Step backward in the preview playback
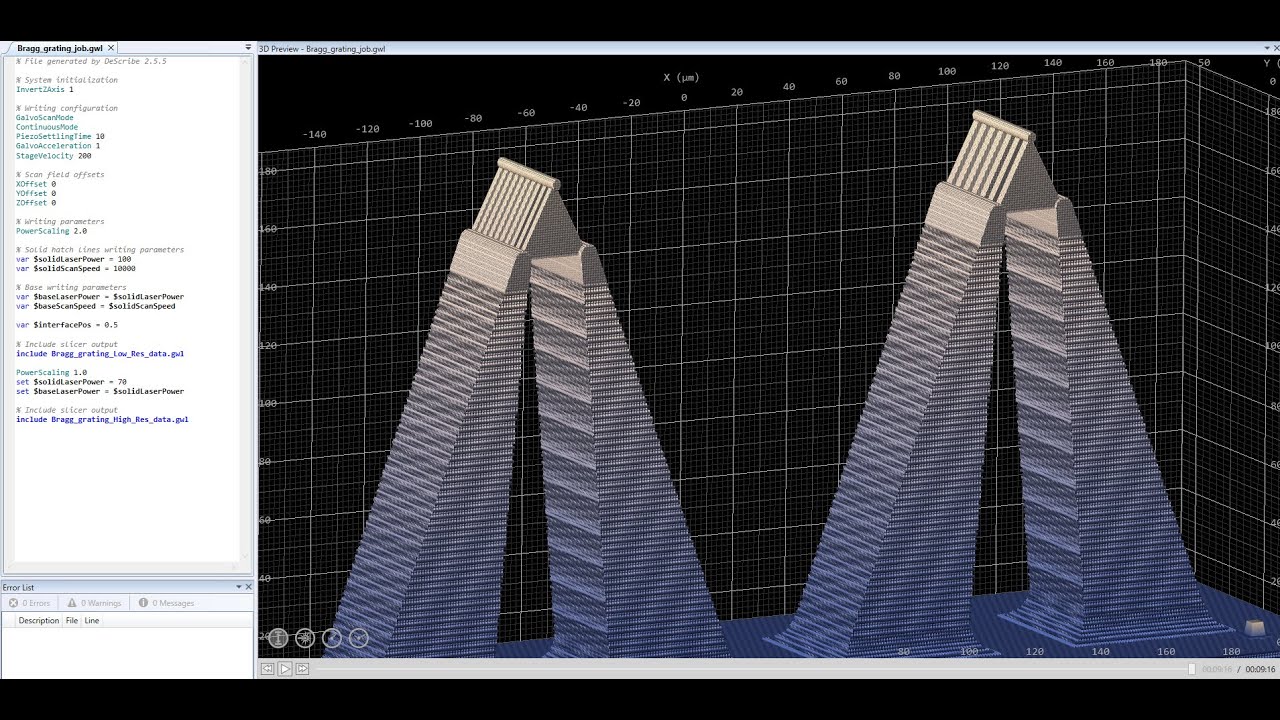The height and width of the screenshot is (720, 1280). point(267,669)
